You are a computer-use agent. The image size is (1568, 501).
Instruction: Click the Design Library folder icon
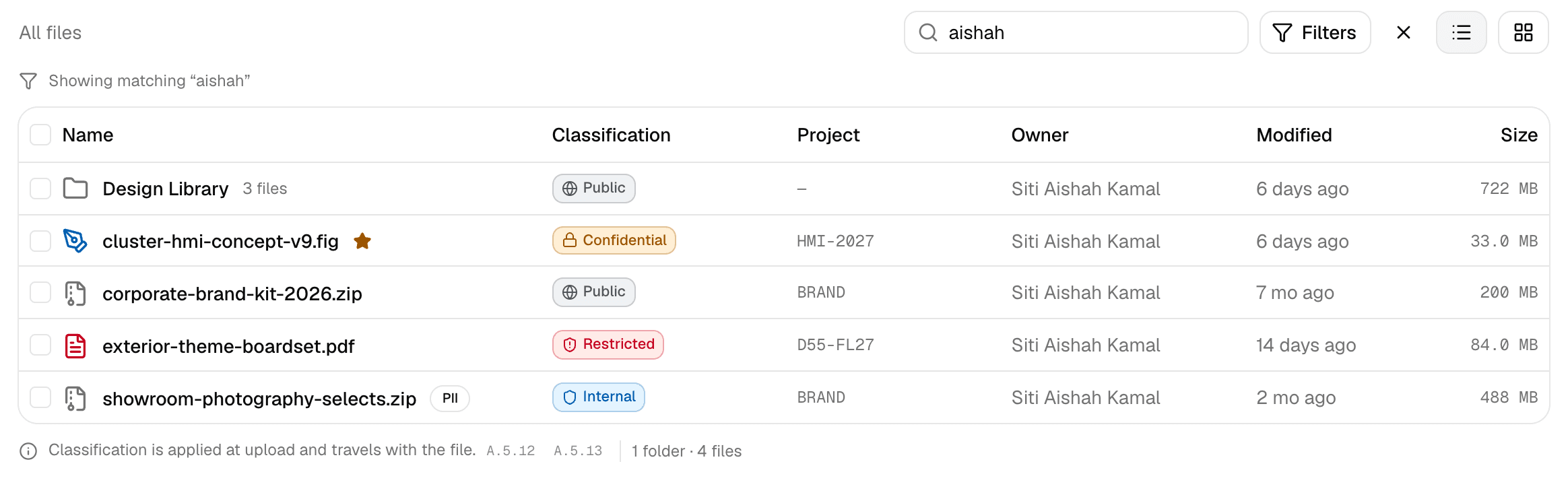click(x=75, y=189)
